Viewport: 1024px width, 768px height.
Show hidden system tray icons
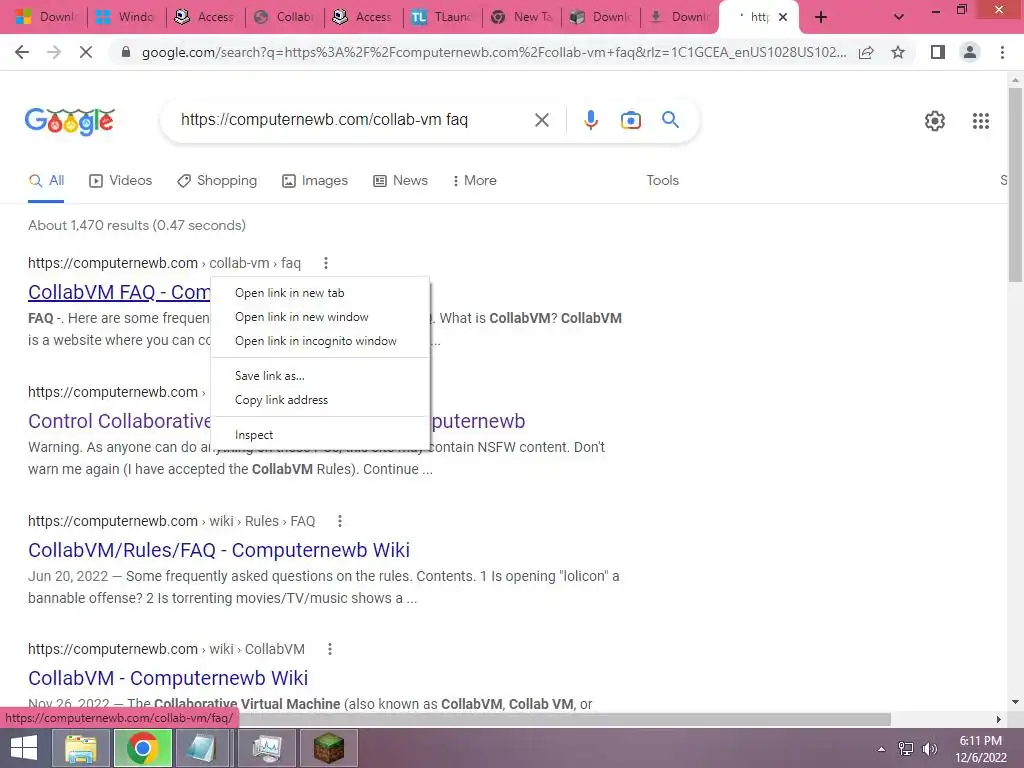(881, 749)
